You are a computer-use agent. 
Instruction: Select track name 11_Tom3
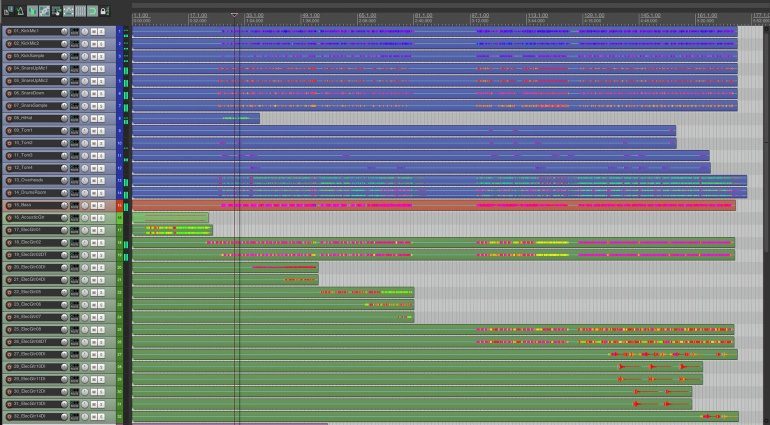pyautogui.click(x=23, y=155)
